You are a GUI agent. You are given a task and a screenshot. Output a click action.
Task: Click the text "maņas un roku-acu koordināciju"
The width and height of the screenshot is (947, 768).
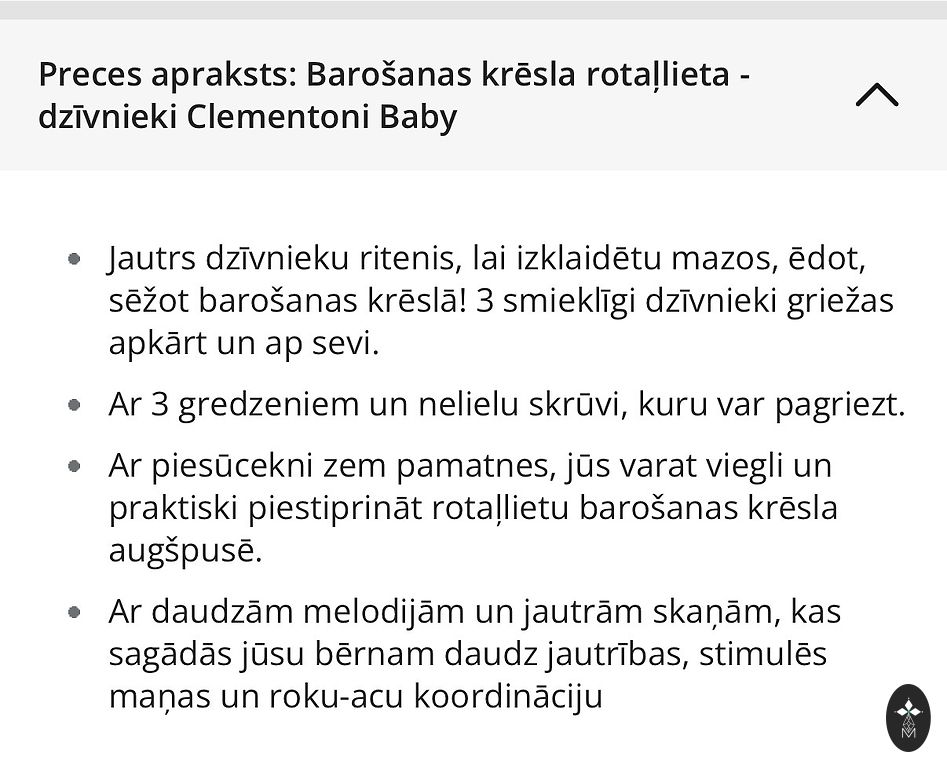tap(355, 696)
